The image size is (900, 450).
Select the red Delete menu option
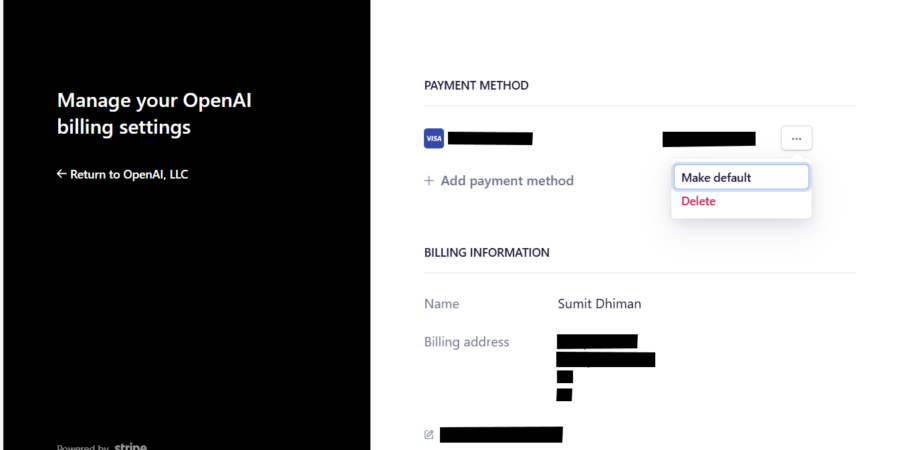[698, 201]
